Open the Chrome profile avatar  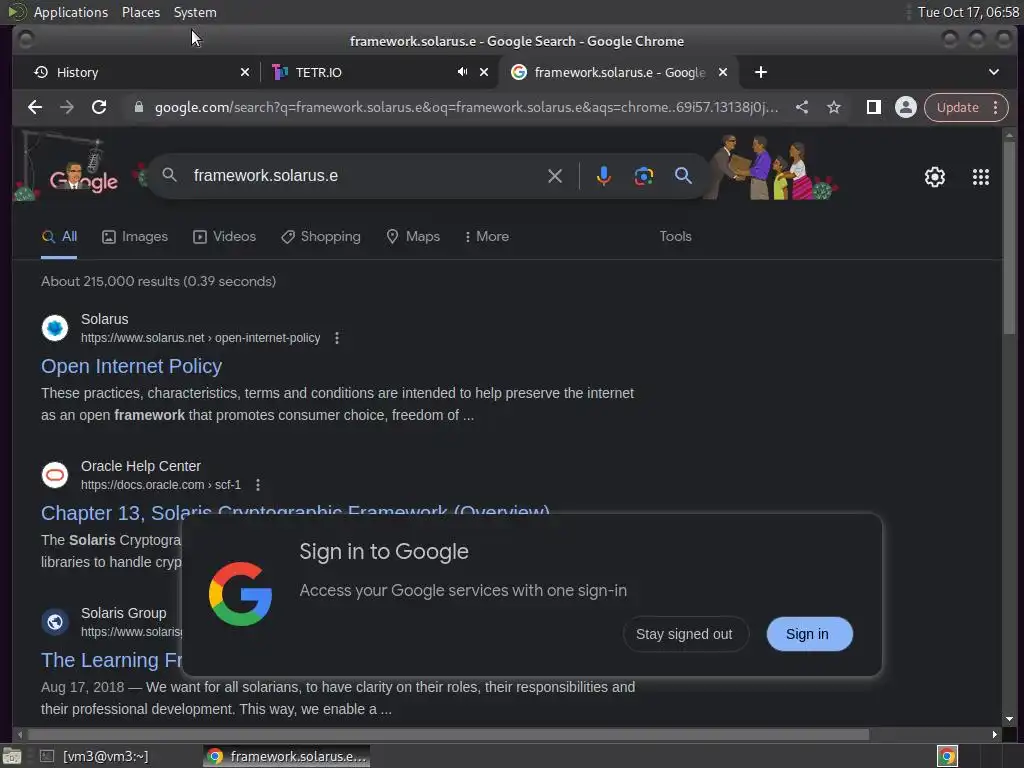pyautogui.click(x=906, y=107)
